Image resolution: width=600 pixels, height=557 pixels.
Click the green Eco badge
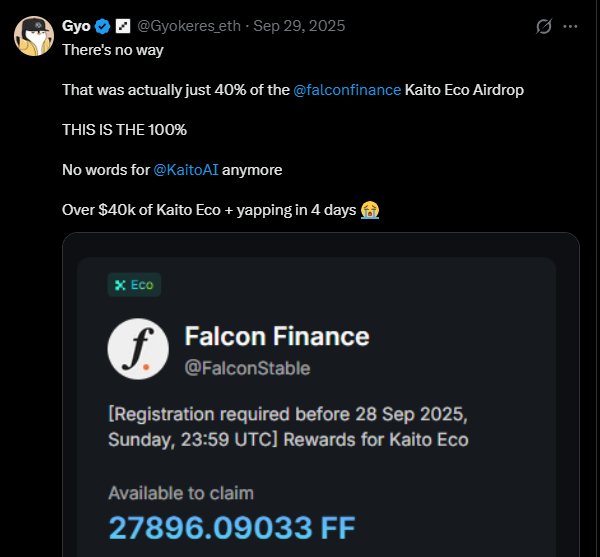click(134, 285)
